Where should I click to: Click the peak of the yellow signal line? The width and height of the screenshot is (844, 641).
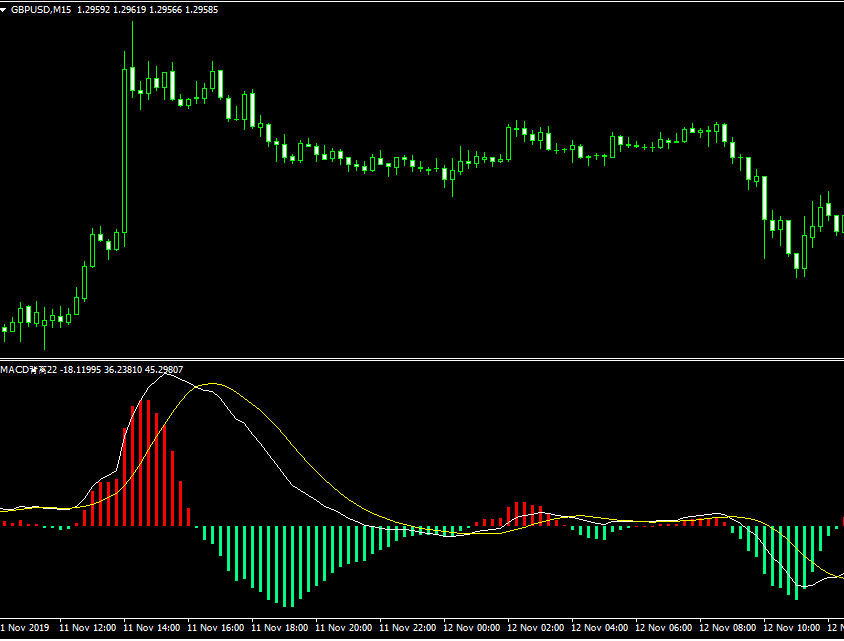point(212,384)
